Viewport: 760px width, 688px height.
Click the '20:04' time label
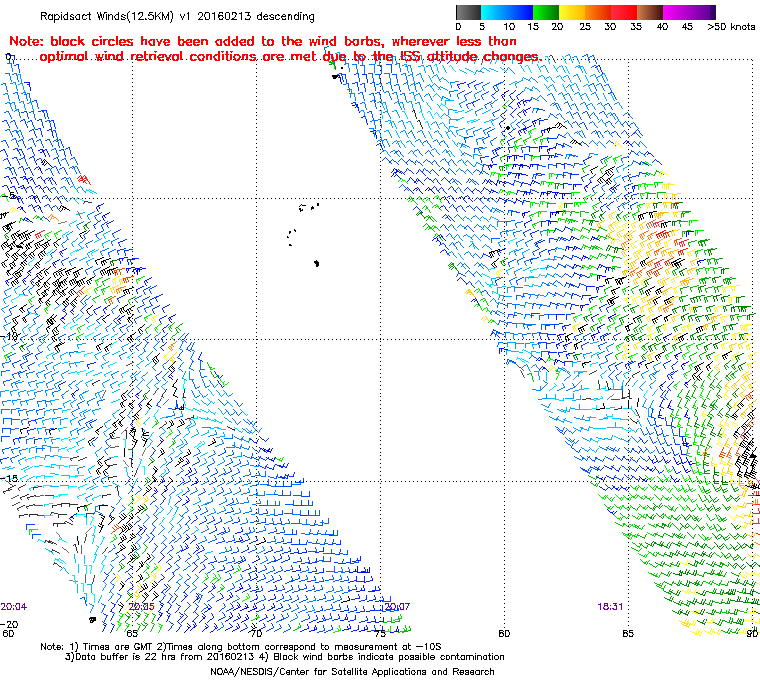click(x=14, y=607)
